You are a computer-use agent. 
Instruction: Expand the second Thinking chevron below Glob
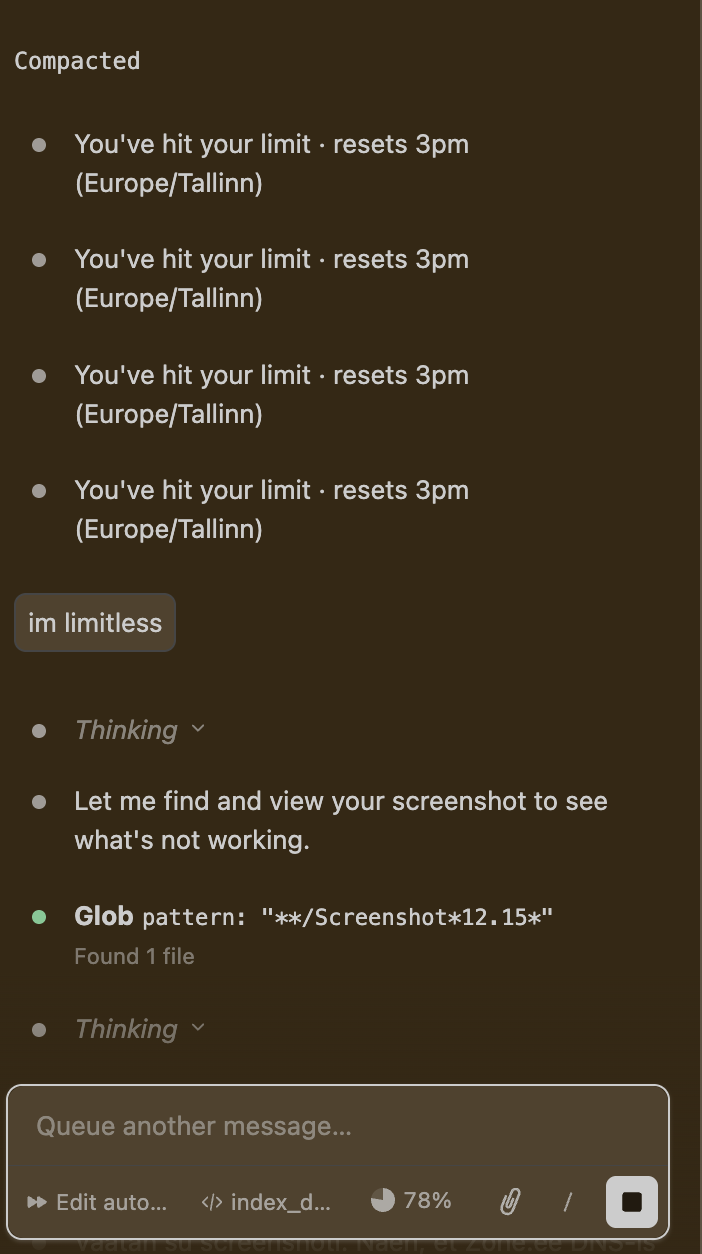pos(198,1027)
